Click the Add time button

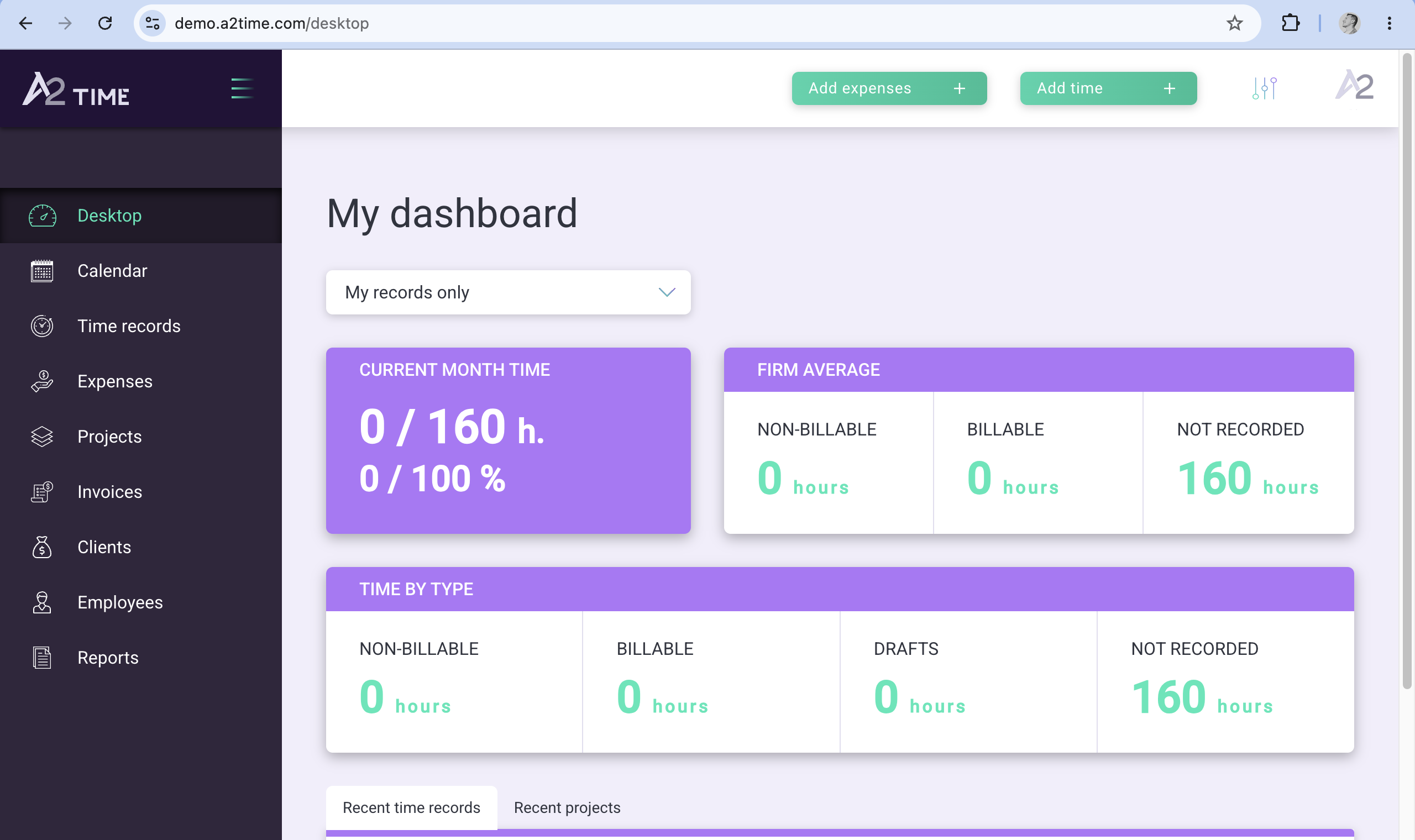1108,88
